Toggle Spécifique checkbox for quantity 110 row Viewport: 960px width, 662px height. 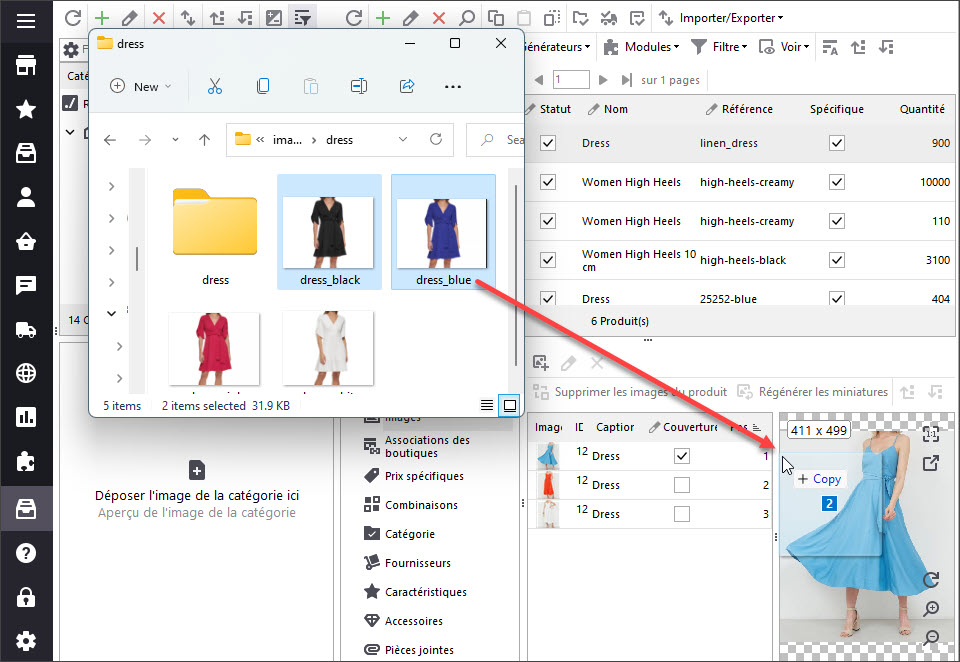coord(837,221)
